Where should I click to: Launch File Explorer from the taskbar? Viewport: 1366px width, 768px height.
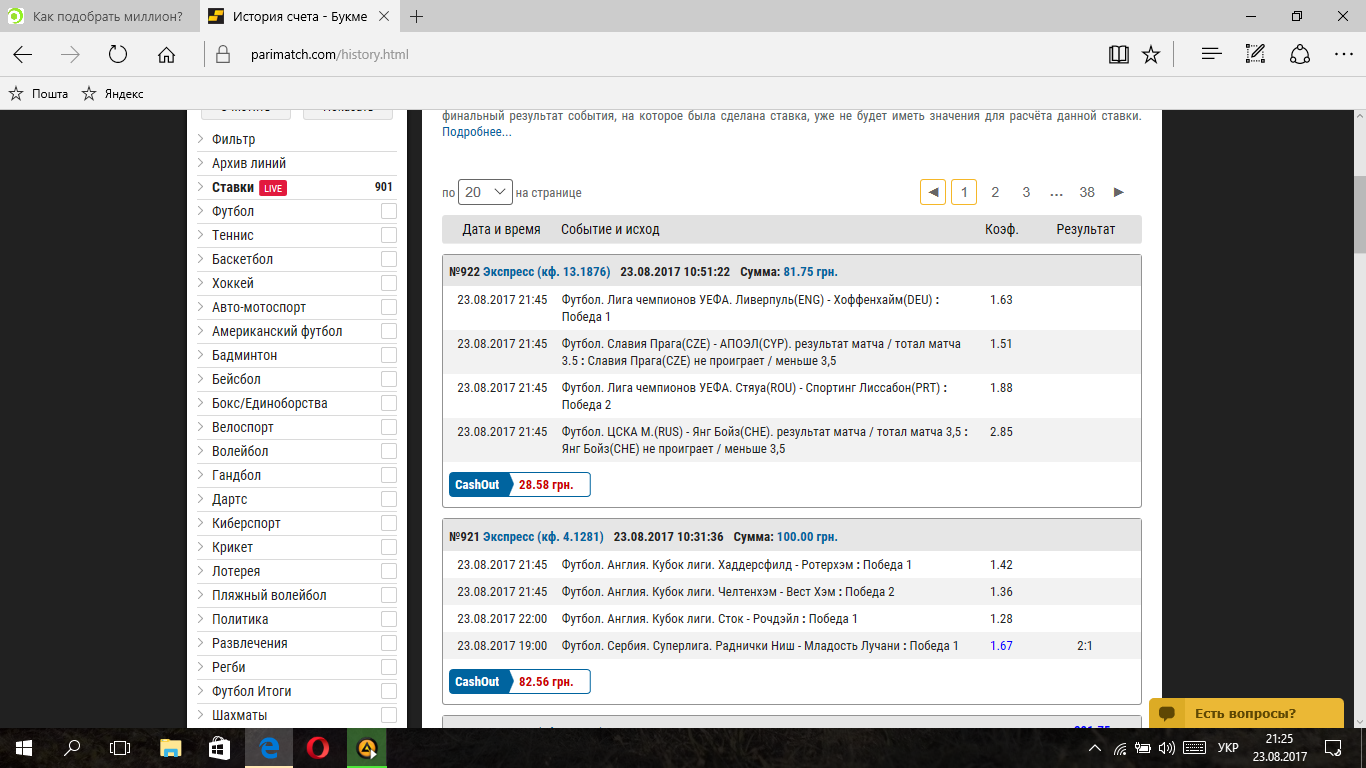pyautogui.click(x=171, y=748)
